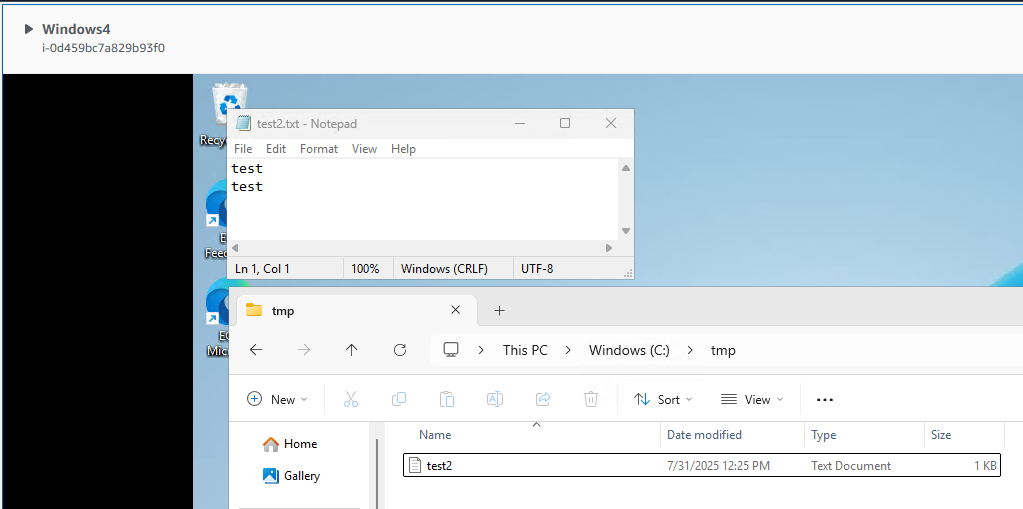Click the Delete trash icon
1023x509 pixels.
pyautogui.click(x=591, y=399)
